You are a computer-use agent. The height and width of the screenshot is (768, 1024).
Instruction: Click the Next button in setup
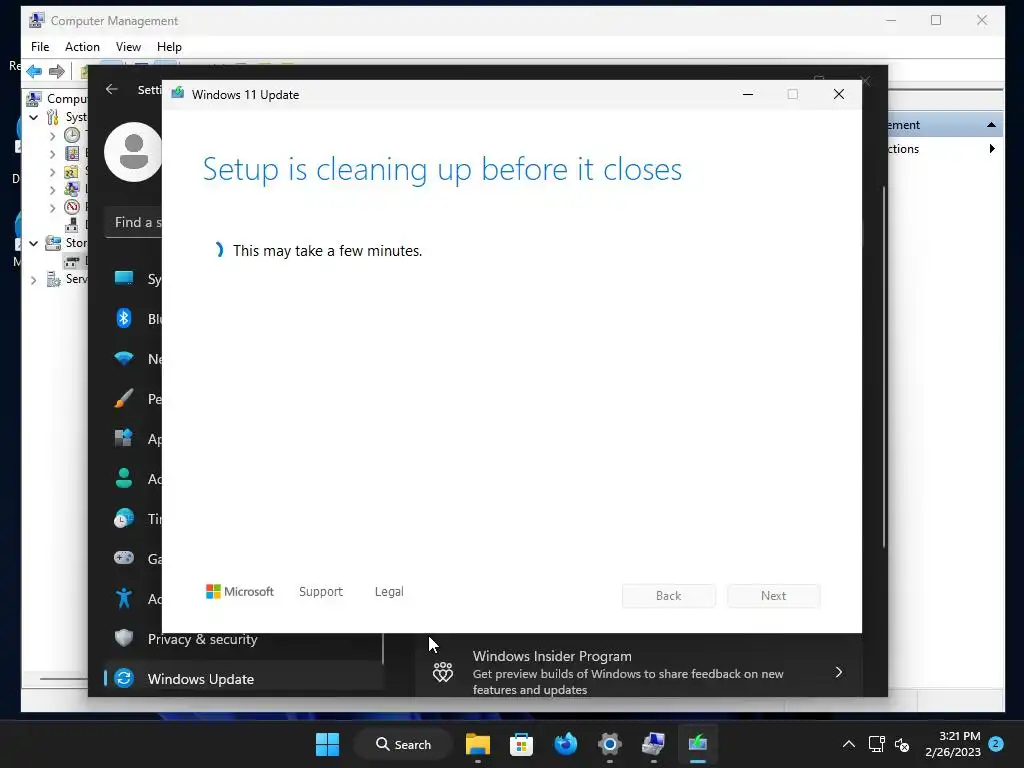point(773,596)
